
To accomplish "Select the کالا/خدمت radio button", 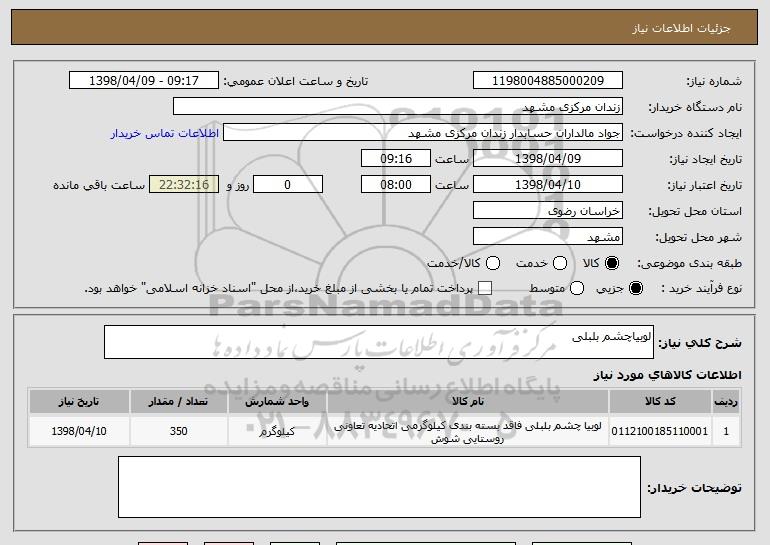I will click(493, 263).
